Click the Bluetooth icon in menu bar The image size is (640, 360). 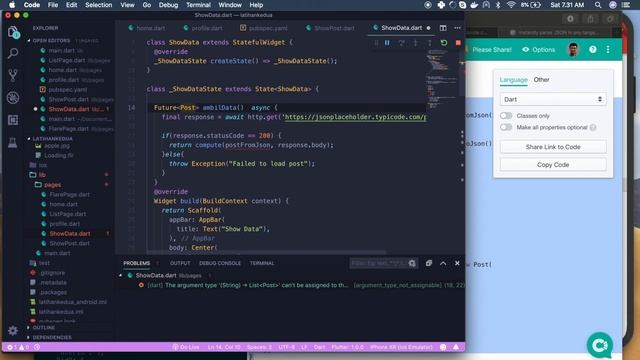click(498, 5)
